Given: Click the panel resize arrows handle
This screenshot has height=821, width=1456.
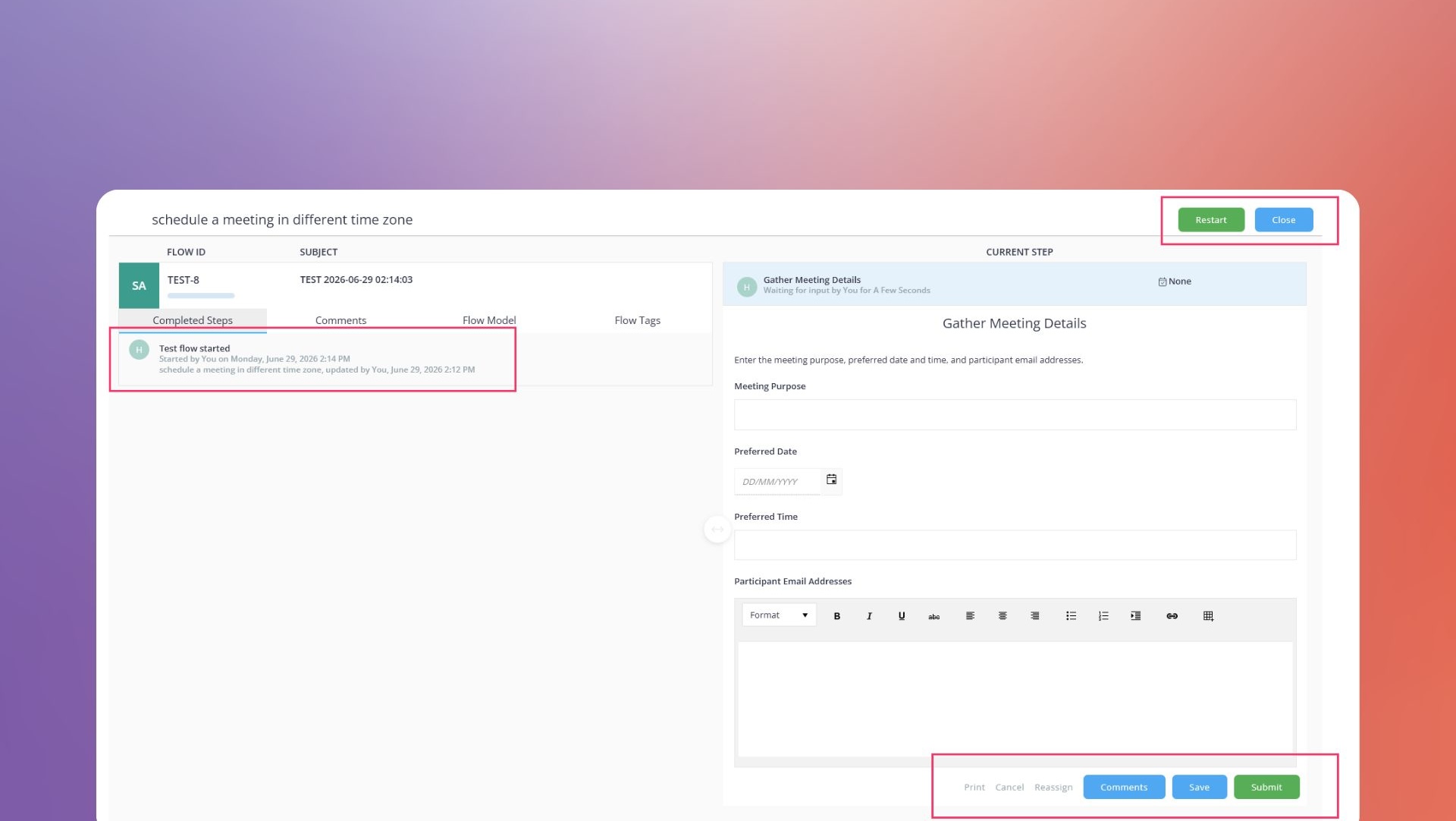Looking at the screenshot, I should [x=717, y=529].
